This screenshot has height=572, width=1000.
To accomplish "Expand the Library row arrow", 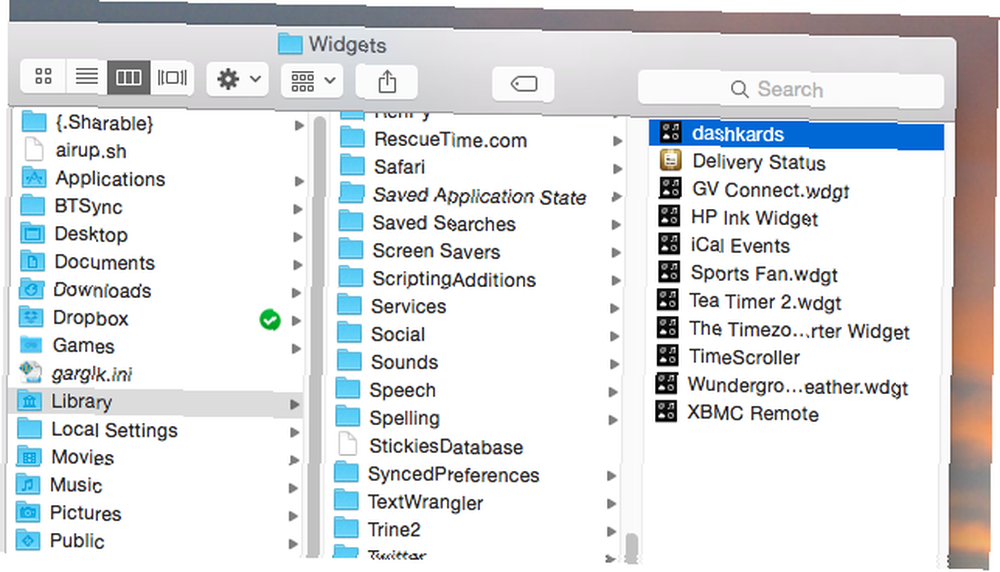I will 295,404.
